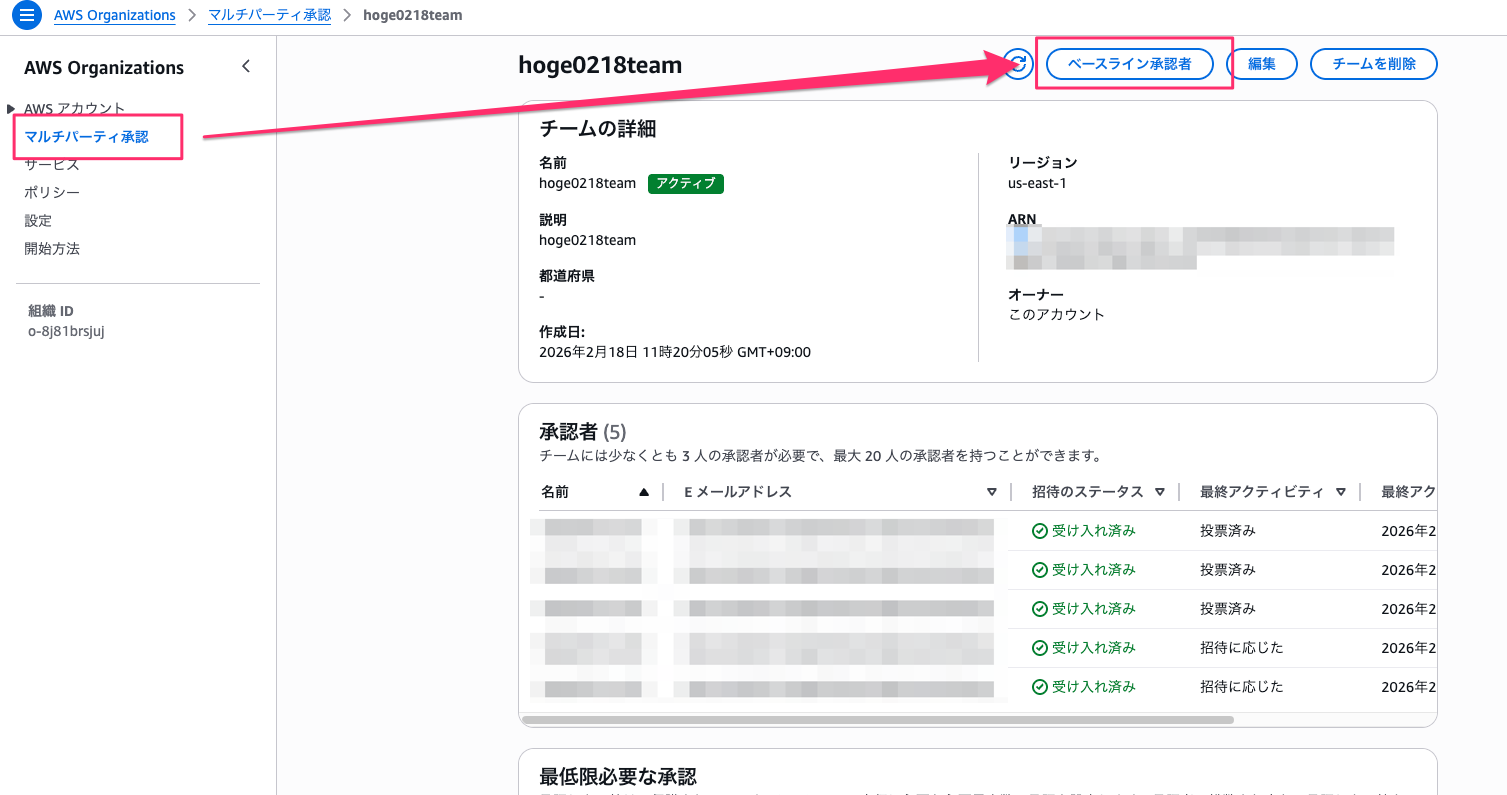The width and height of the screenshot is (1507, 795).
Task: Open the ベースライン承認者 button
Action: tap(1129, 64)
